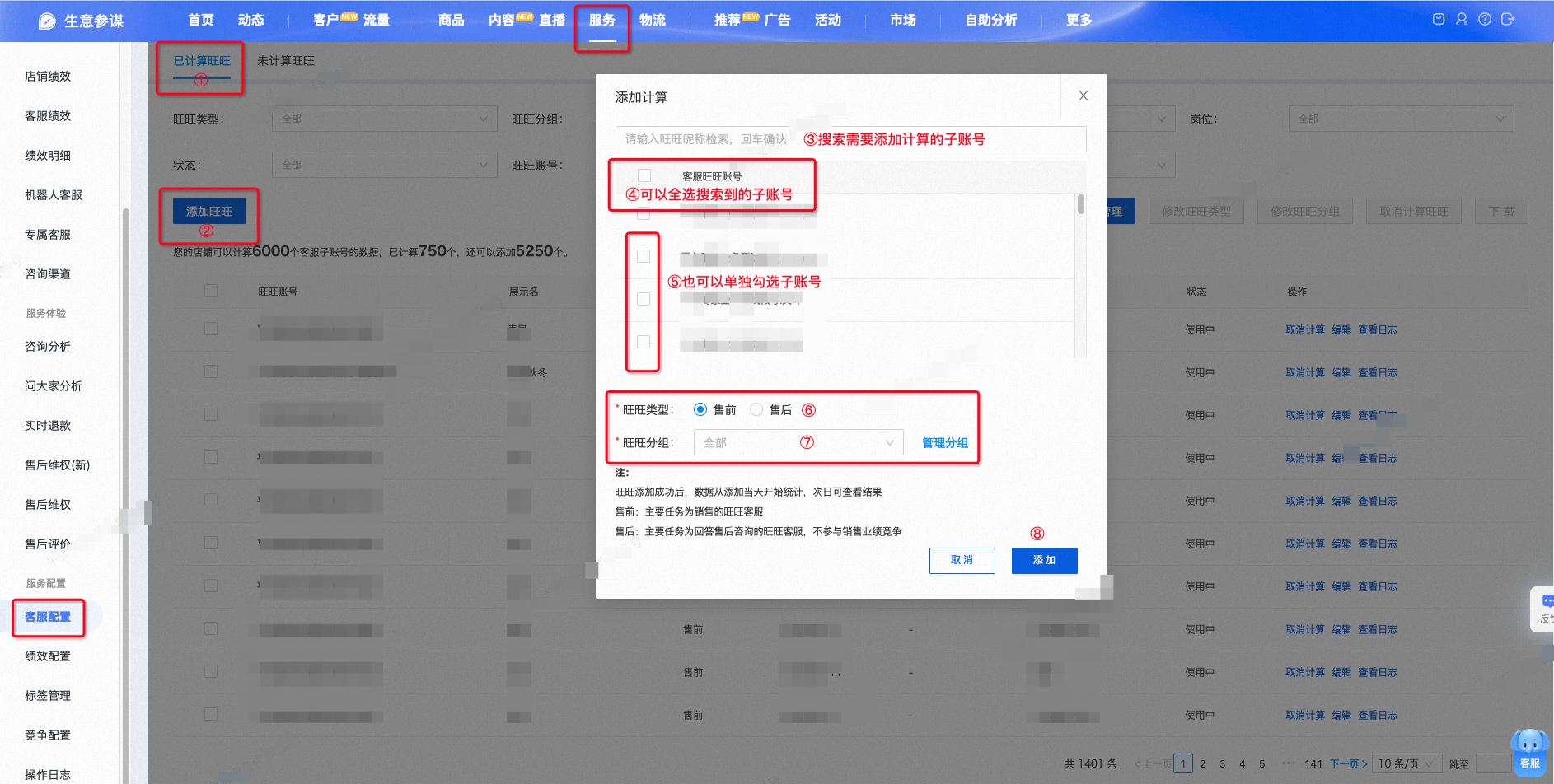Image resolution: width=1554 pixels, height=784 pixels.
Task: Open the 10 条/页 page size dropdown
Action: click(1407, 764)
